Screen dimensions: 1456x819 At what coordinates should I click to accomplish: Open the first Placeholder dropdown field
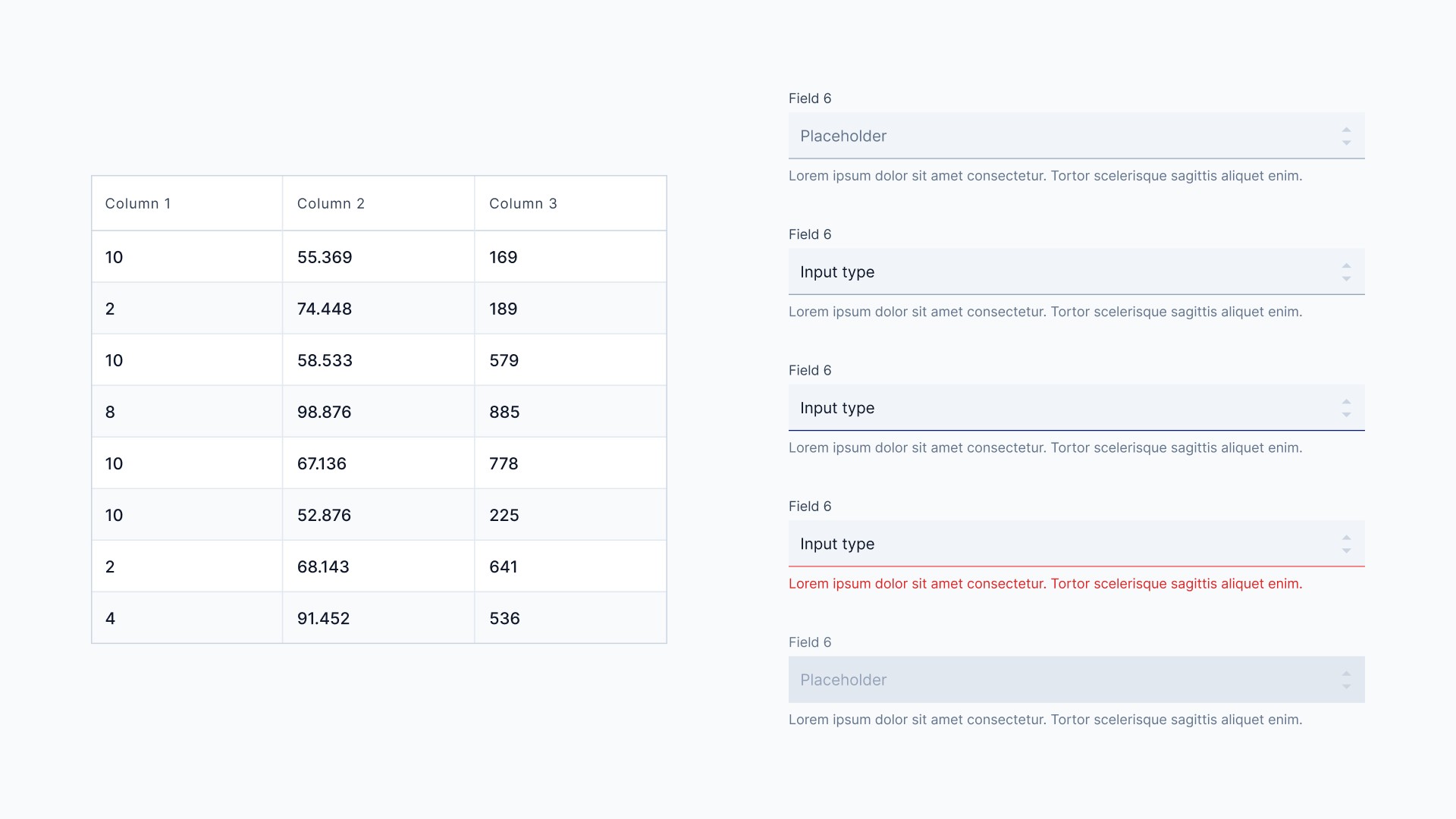[x=1062, y=136]
